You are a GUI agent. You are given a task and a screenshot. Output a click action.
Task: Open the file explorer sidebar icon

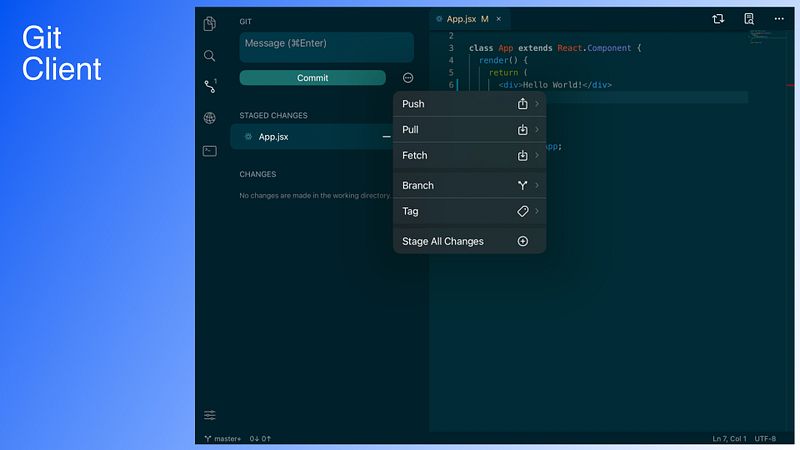210,23
